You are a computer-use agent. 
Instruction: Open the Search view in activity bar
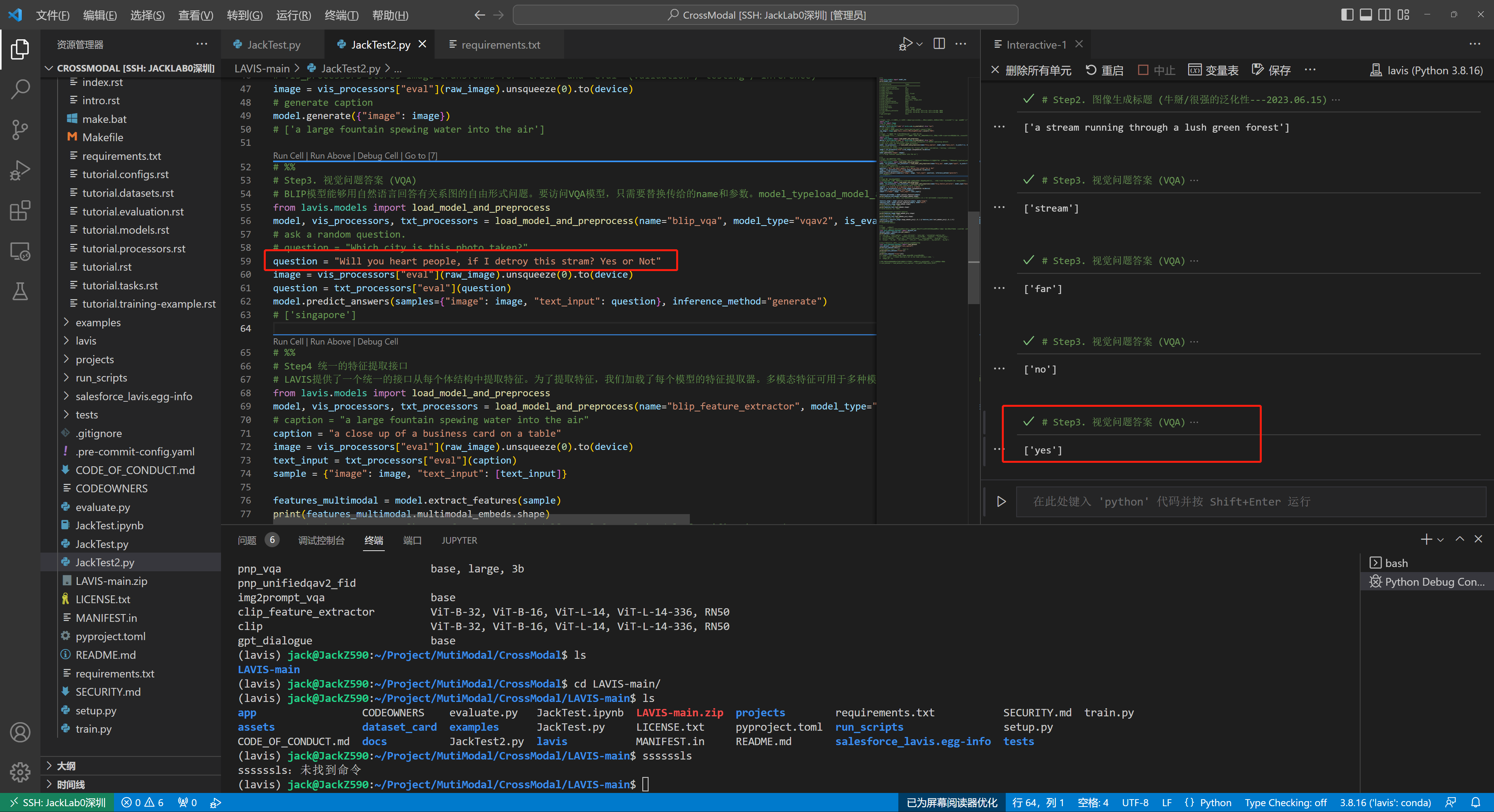(20, 89)
